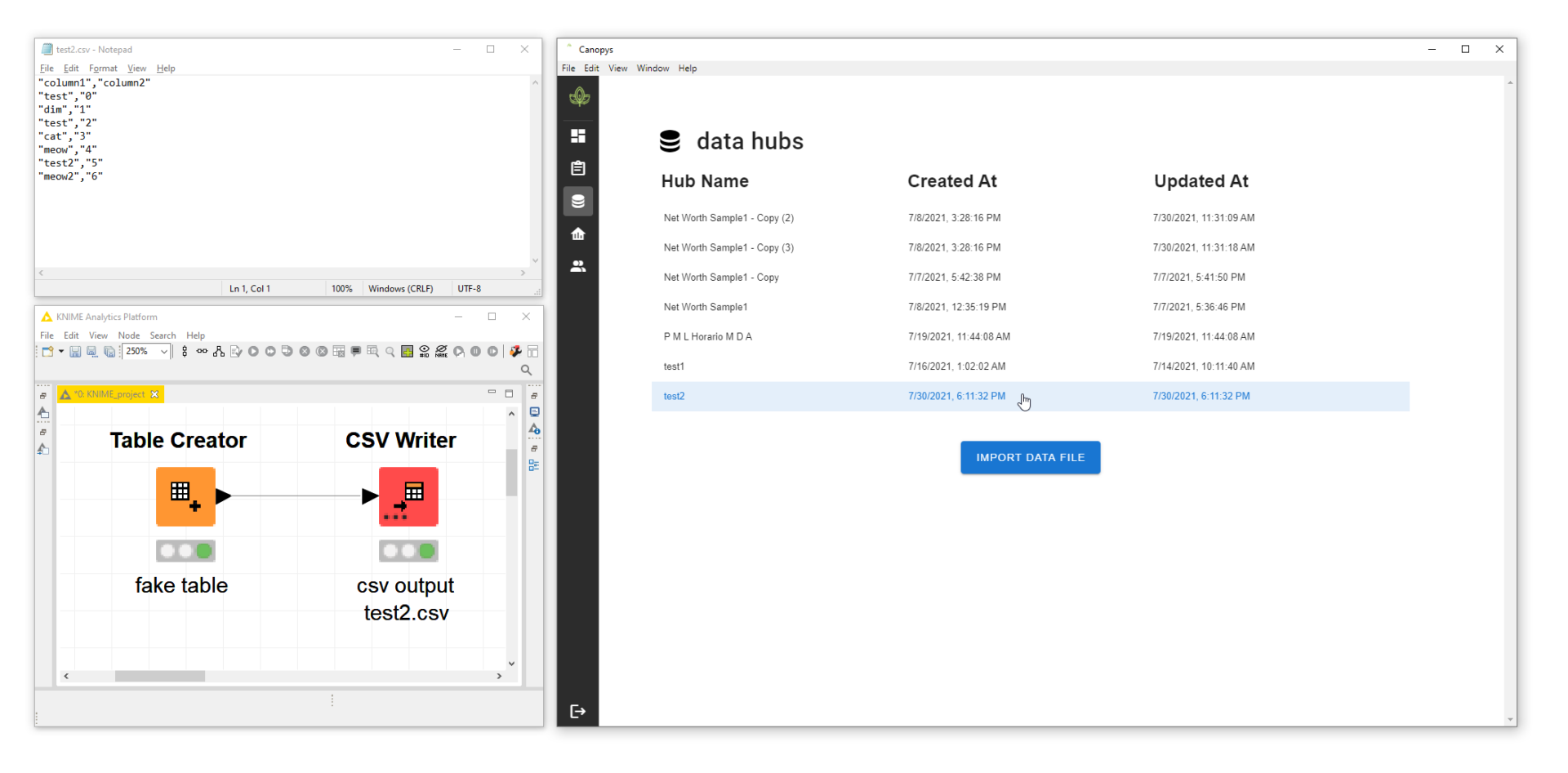
Task: Open the View menu in Canopys
Action: click(x=617, y=69)
